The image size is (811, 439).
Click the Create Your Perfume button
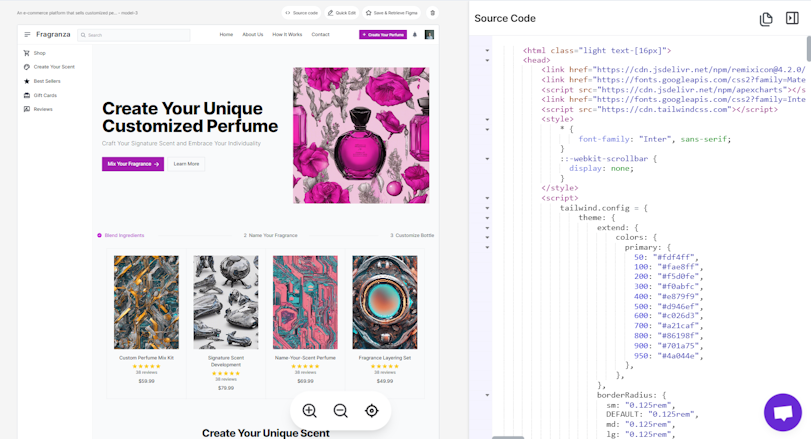[383, 35]
